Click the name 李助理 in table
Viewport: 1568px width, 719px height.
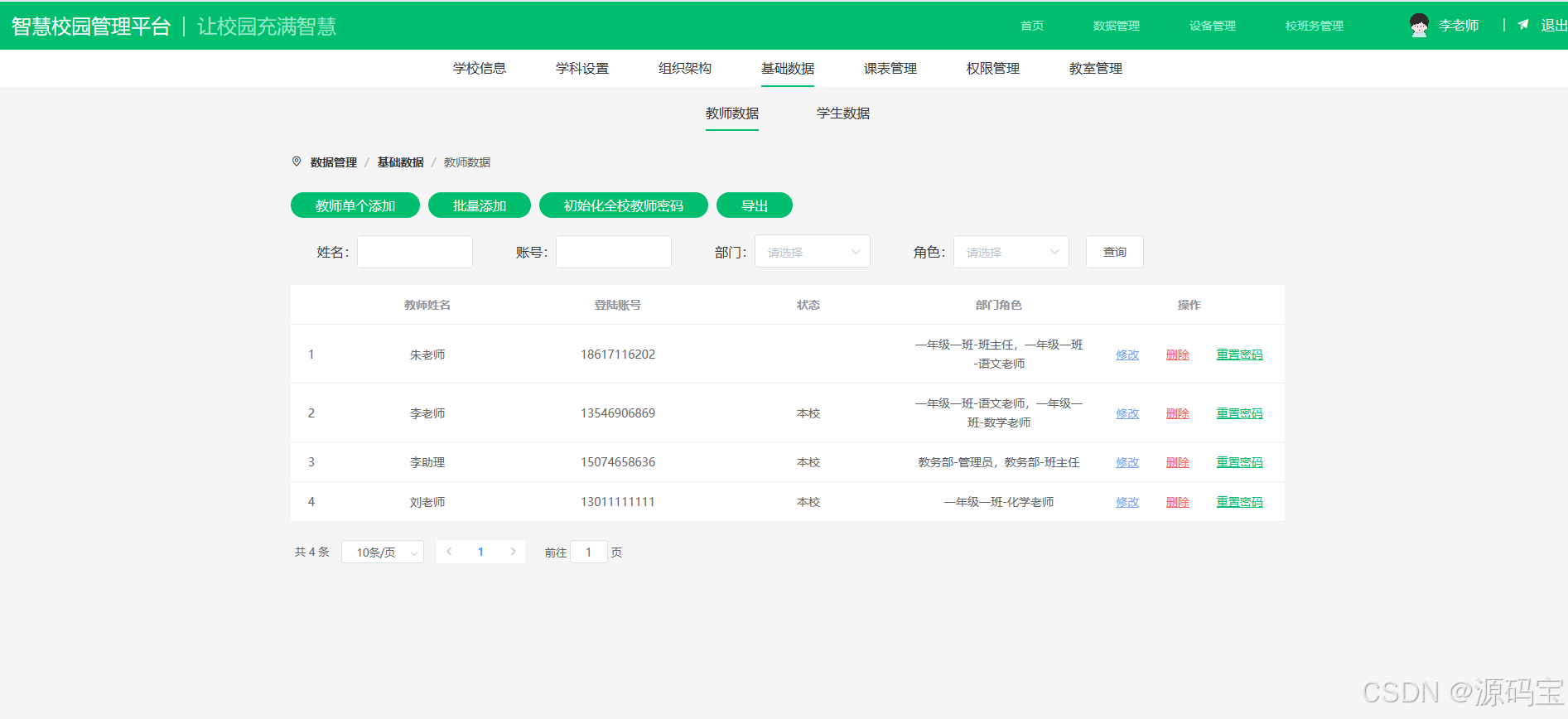tap(427, 462)
